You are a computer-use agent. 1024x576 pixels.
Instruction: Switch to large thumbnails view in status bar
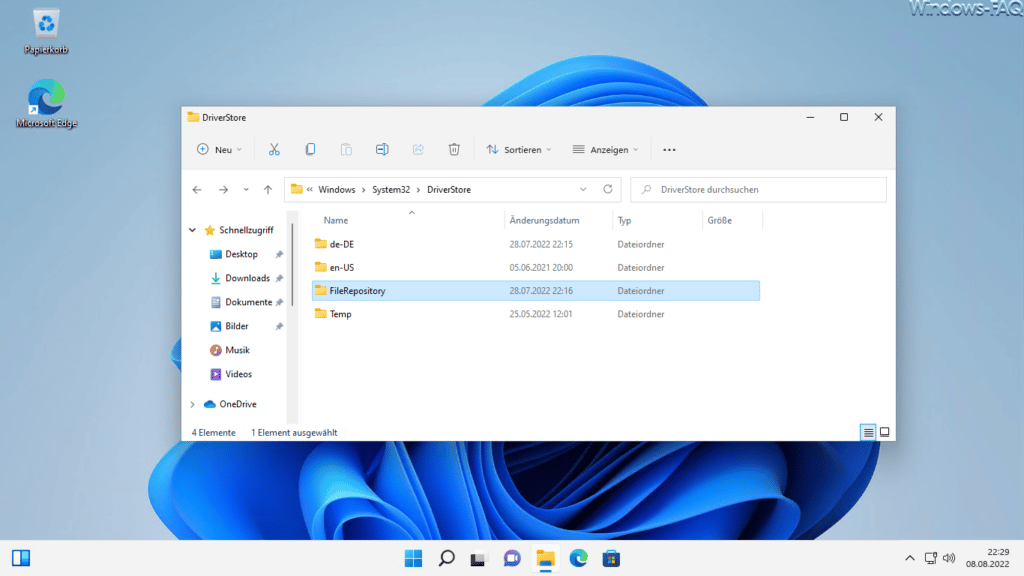[x=884, y=432]
